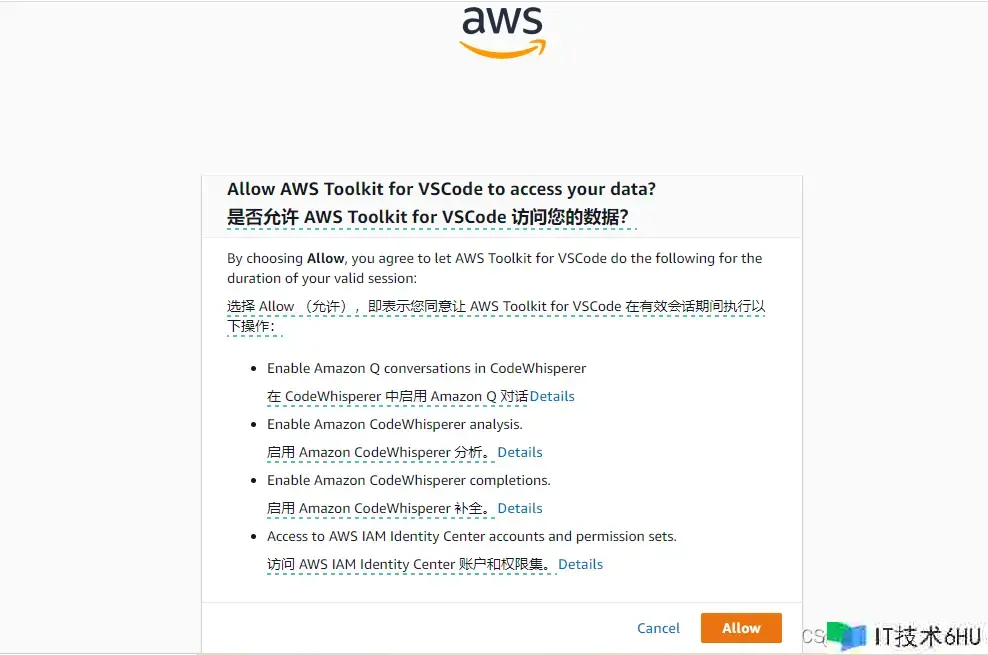The image size is (988, 655).
Task: Cancel the access request
Action: (x=658, y=628)
